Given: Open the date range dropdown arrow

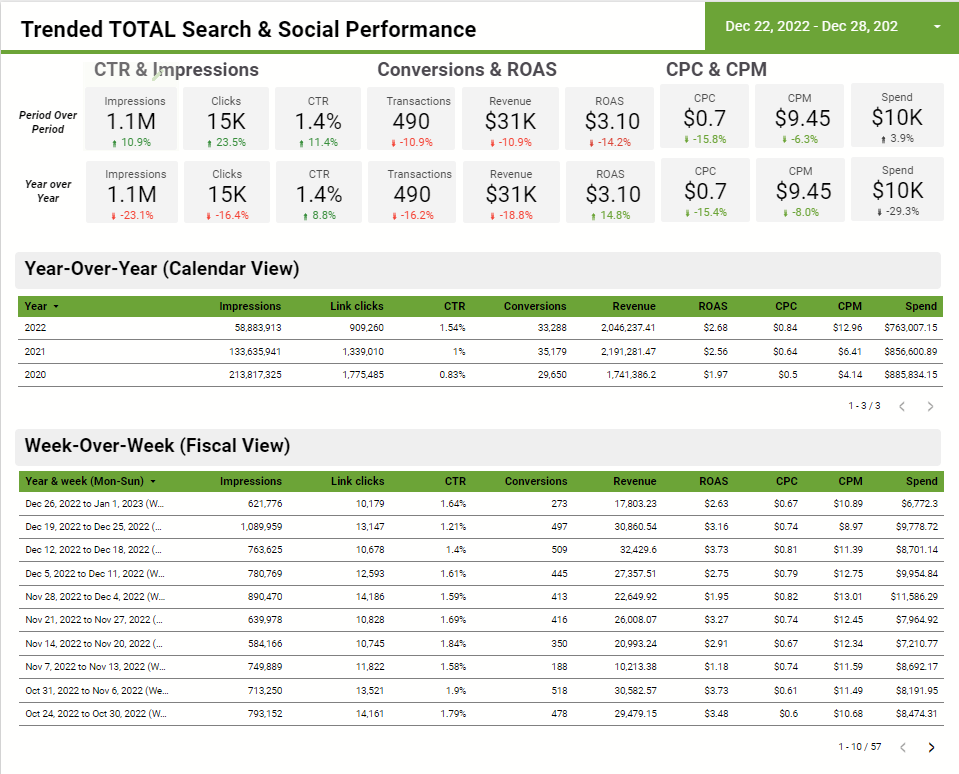Looking at the screenshot, I should [936, 26].
